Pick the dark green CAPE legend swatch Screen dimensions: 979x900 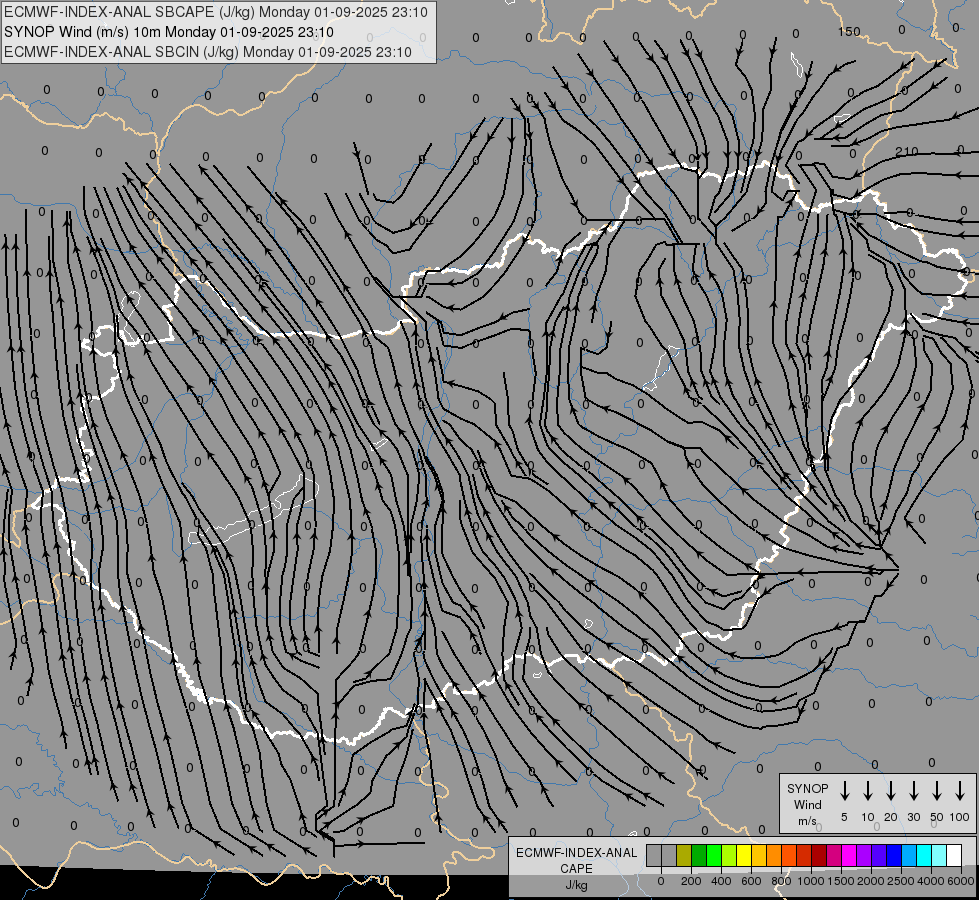699,856
